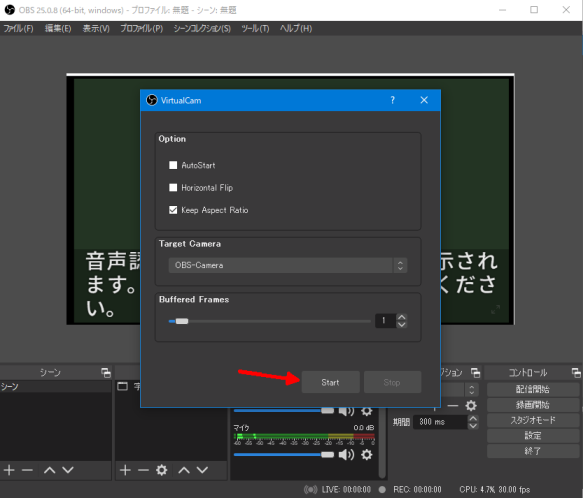Move source up with arrow icon
The height and width of the screenshot is (498, 583).
pyautogui.click(x=184, y=470)
